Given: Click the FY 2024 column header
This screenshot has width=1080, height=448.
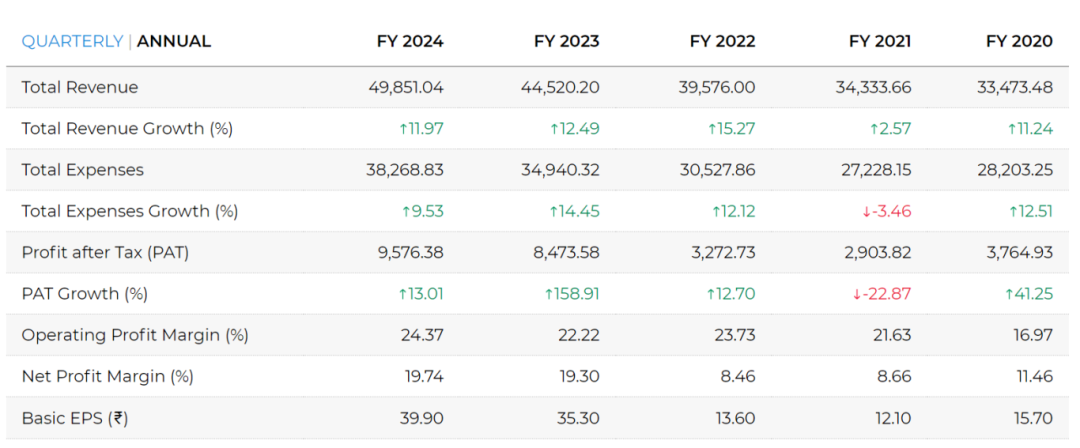Looking at the screenshot, I should tap(410, 41).
